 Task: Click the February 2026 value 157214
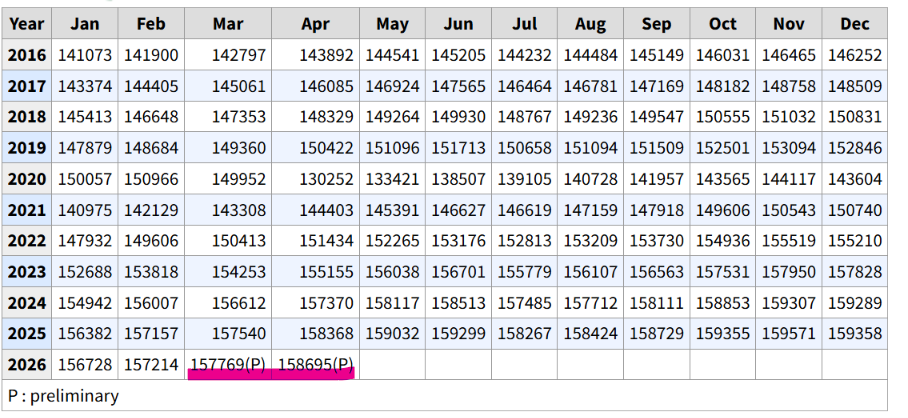click(x=151, y=365)
